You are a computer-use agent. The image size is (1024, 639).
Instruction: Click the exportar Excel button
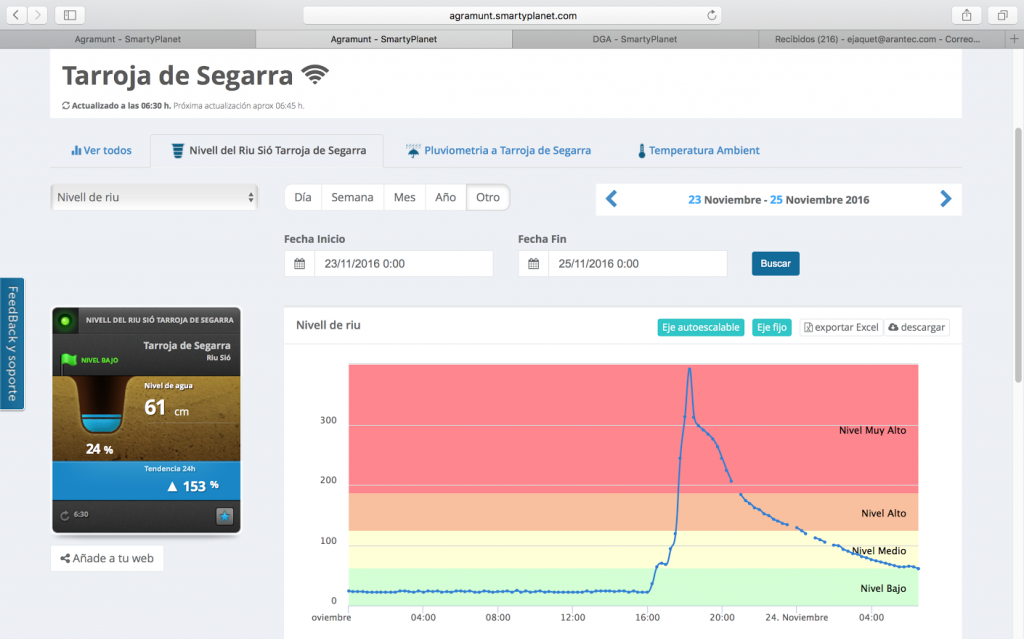point(840,327)
